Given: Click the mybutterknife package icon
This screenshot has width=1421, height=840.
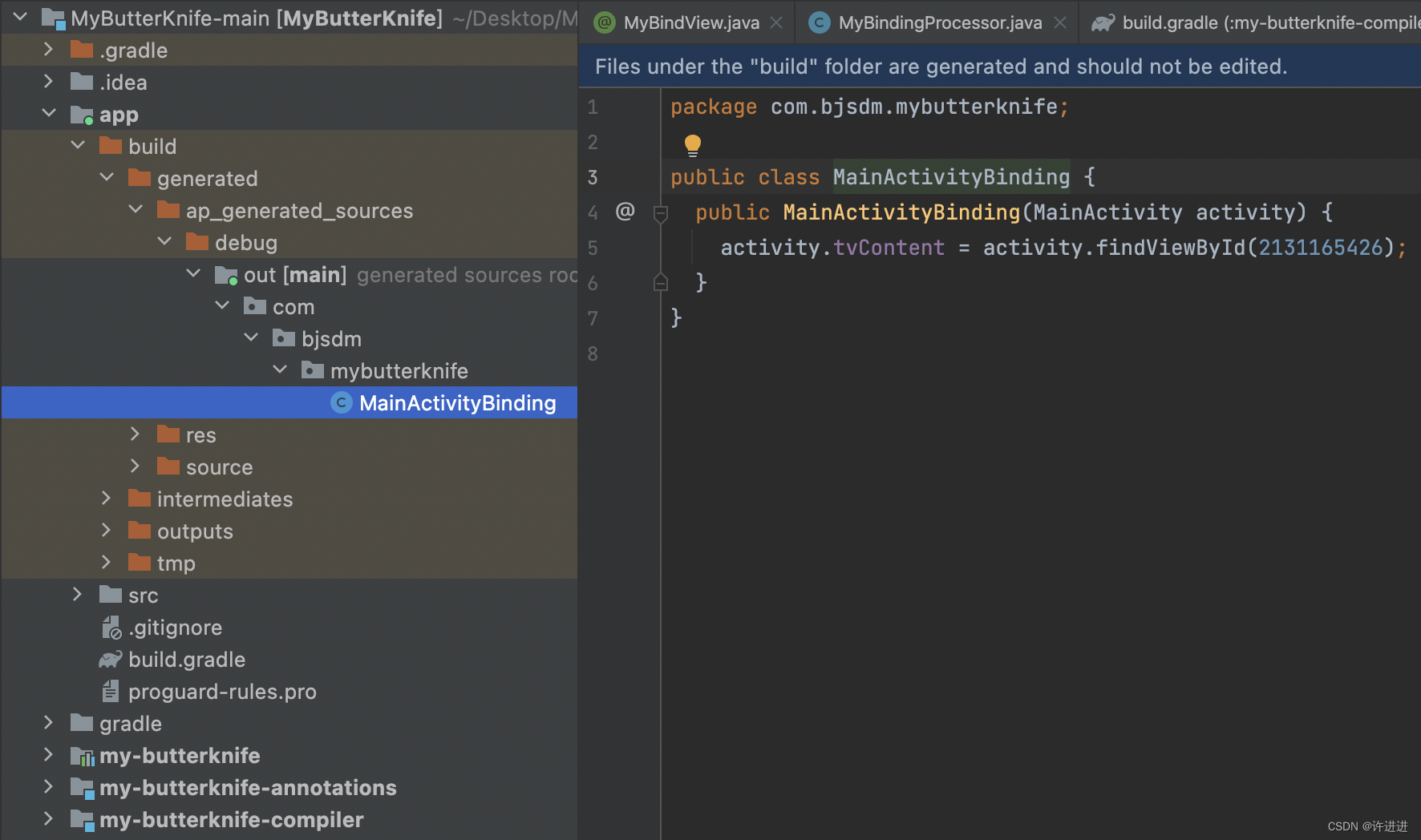Looking at the screenshot, I should click(x=313, y=370).
